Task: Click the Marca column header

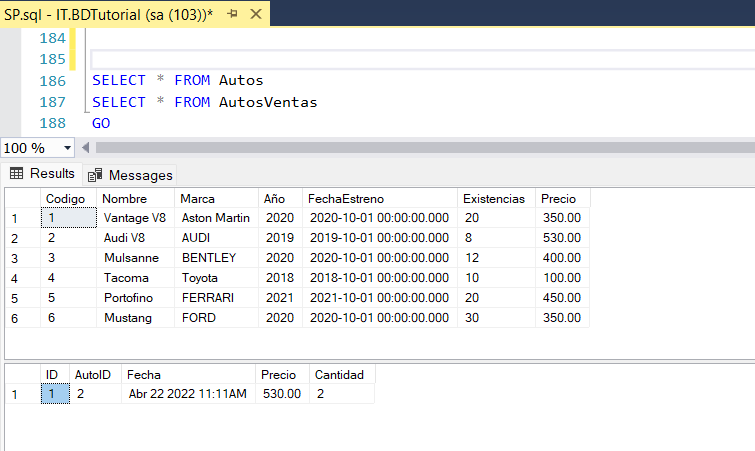Action: click(216, 198)
